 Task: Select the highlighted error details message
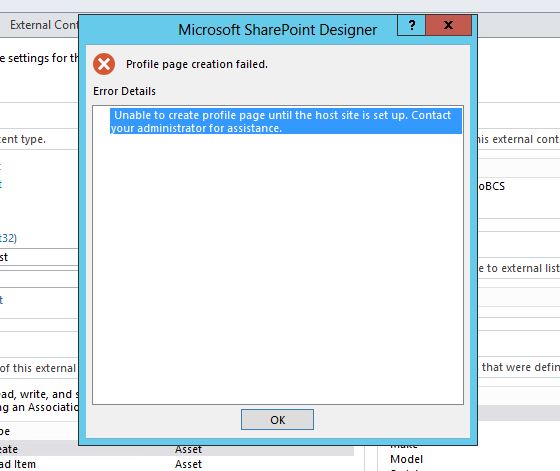point(285,121)
